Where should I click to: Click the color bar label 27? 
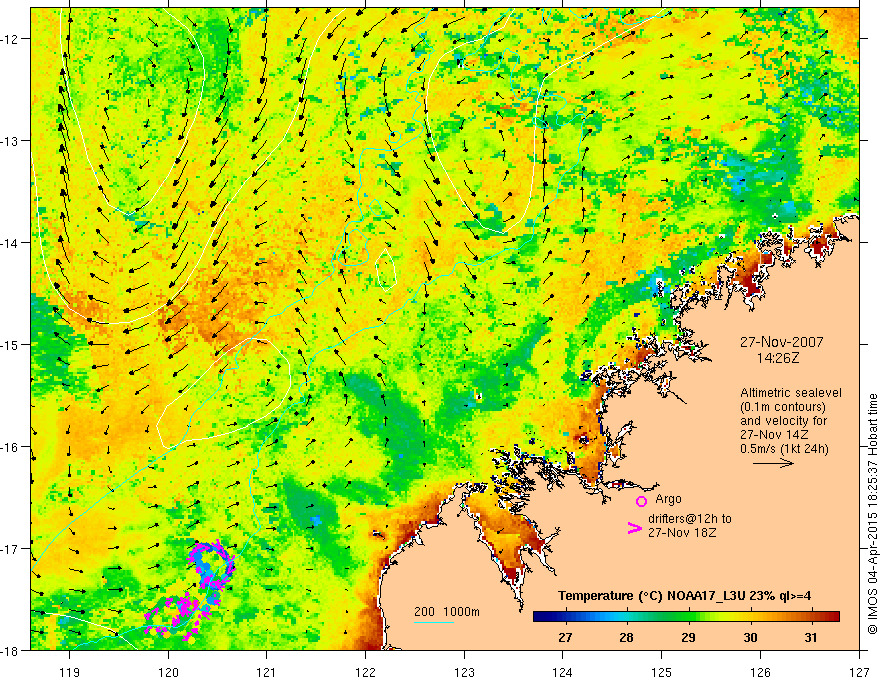[565, 637]
